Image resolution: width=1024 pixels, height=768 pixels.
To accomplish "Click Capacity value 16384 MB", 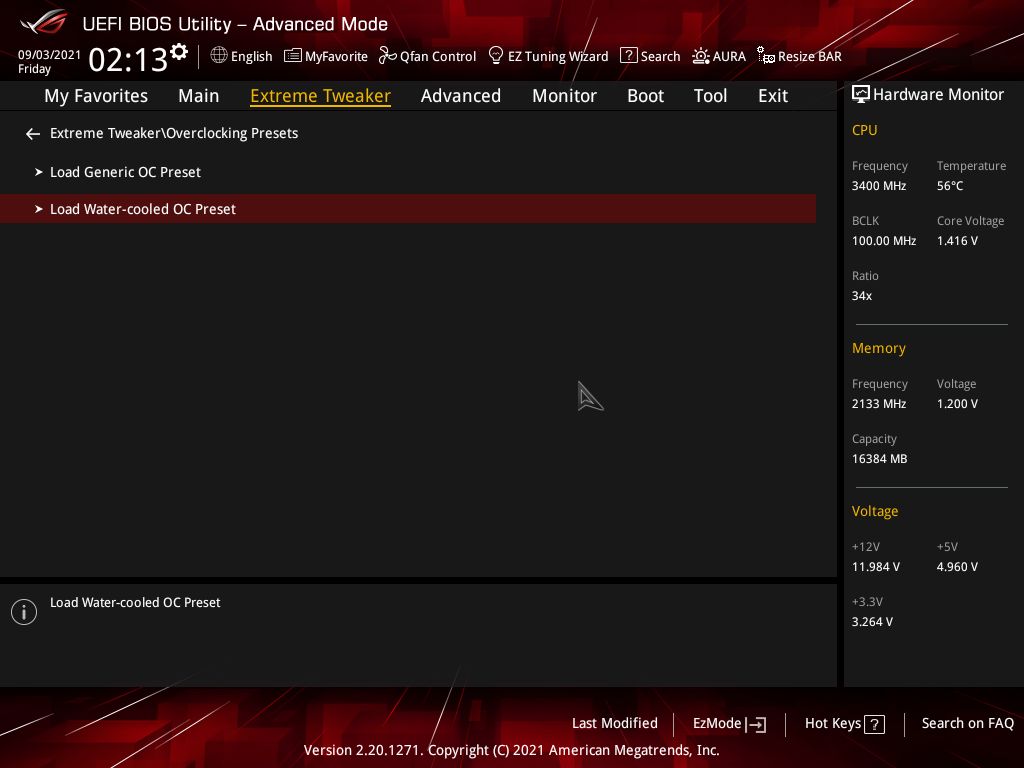I will pos(879,459).
